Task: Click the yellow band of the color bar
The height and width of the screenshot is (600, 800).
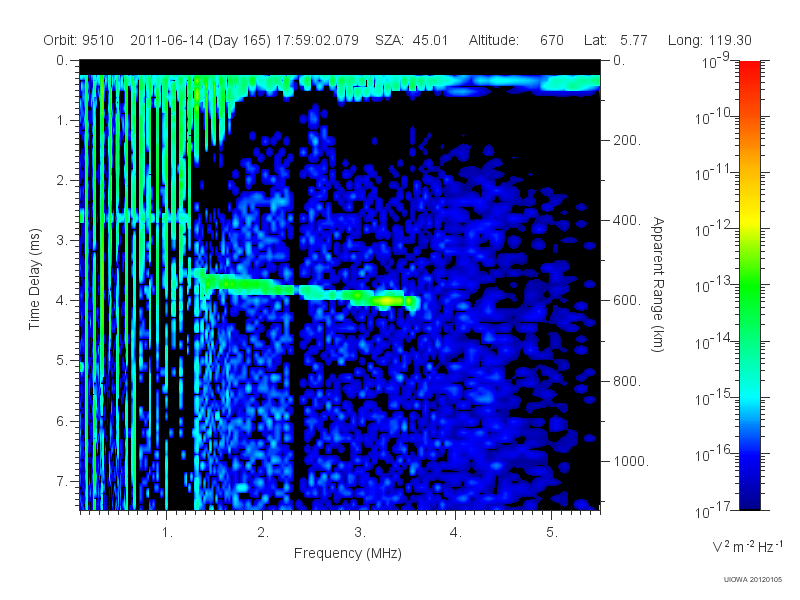Action: (750, 219)
